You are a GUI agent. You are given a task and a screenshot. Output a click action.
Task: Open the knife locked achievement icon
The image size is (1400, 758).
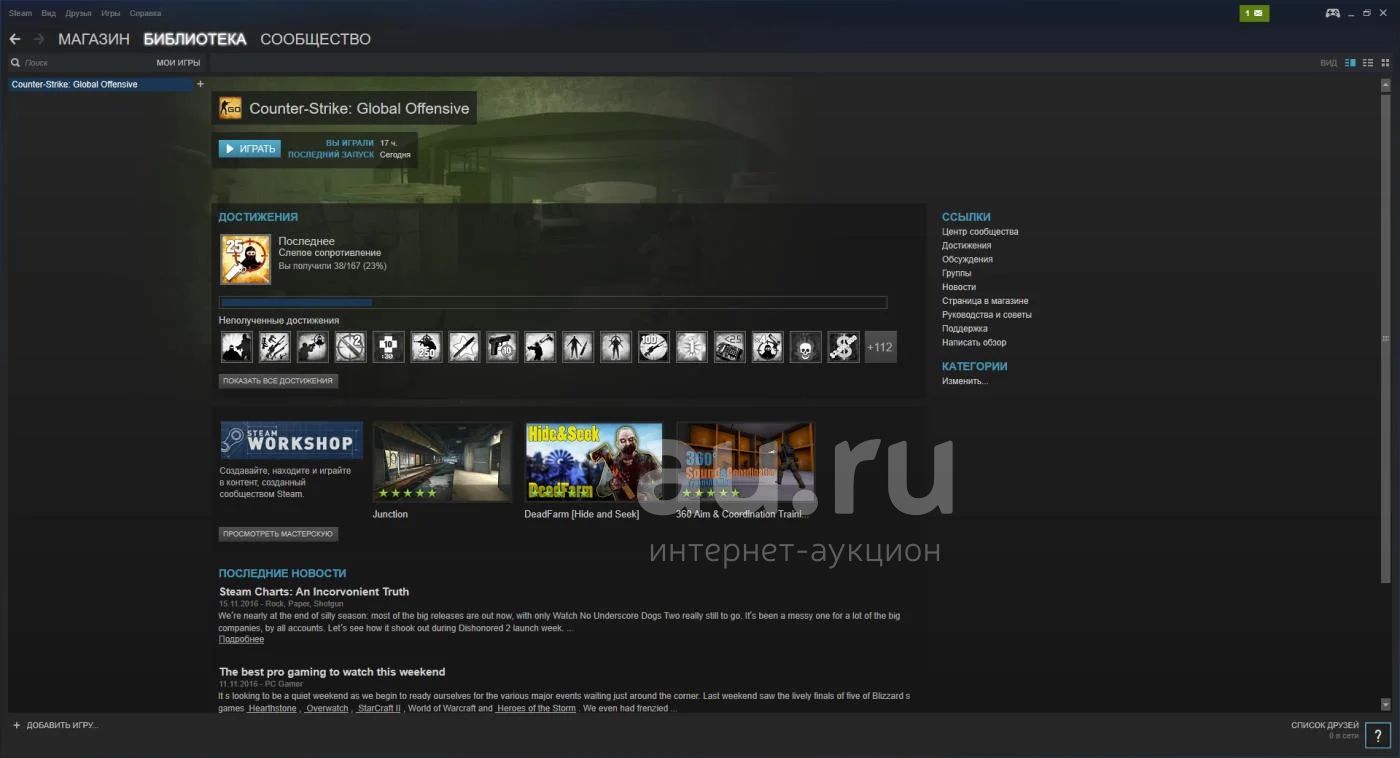pyautogui.click(x=465, y=347)
